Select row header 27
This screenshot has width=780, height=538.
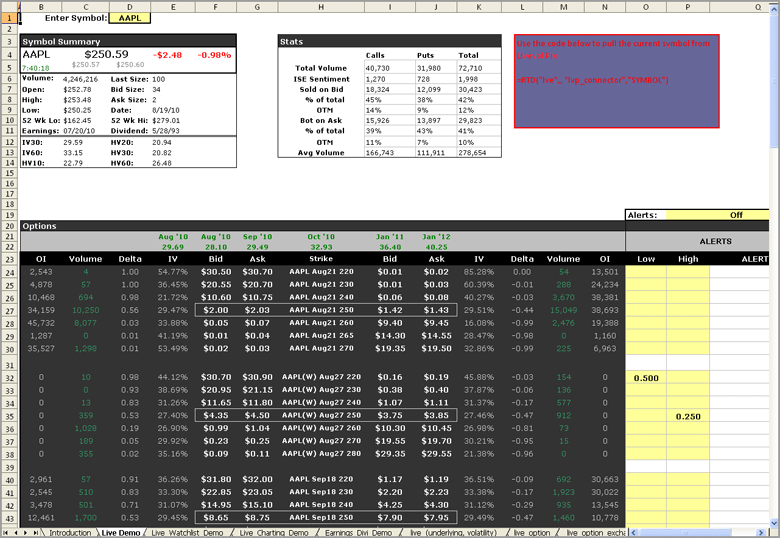pos(9,310)
